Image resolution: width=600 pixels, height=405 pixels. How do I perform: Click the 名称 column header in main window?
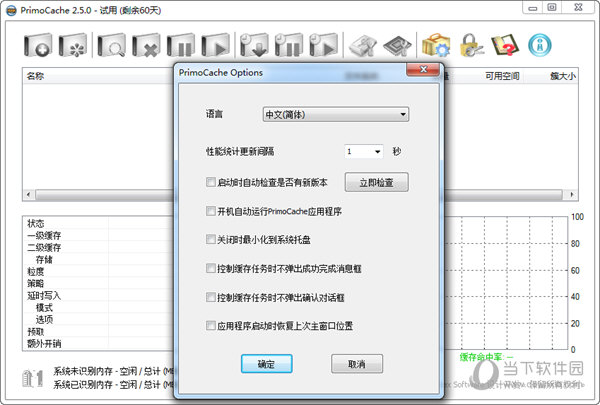[35, 76]
